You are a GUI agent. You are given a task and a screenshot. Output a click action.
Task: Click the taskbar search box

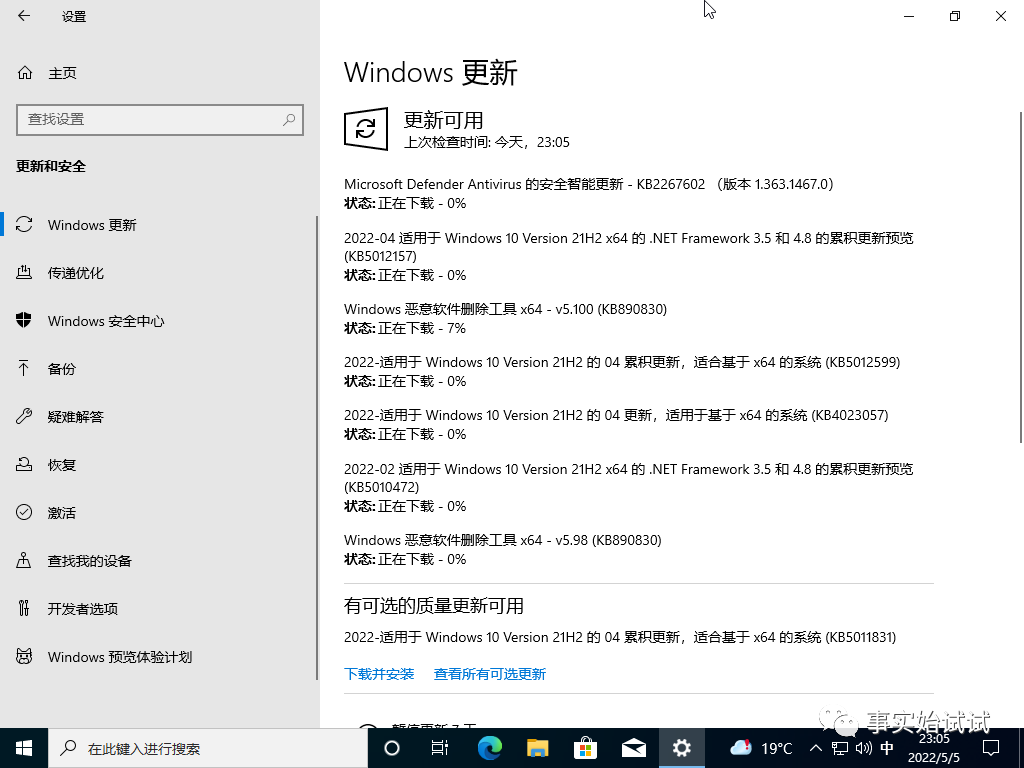(x=208, y=748)
